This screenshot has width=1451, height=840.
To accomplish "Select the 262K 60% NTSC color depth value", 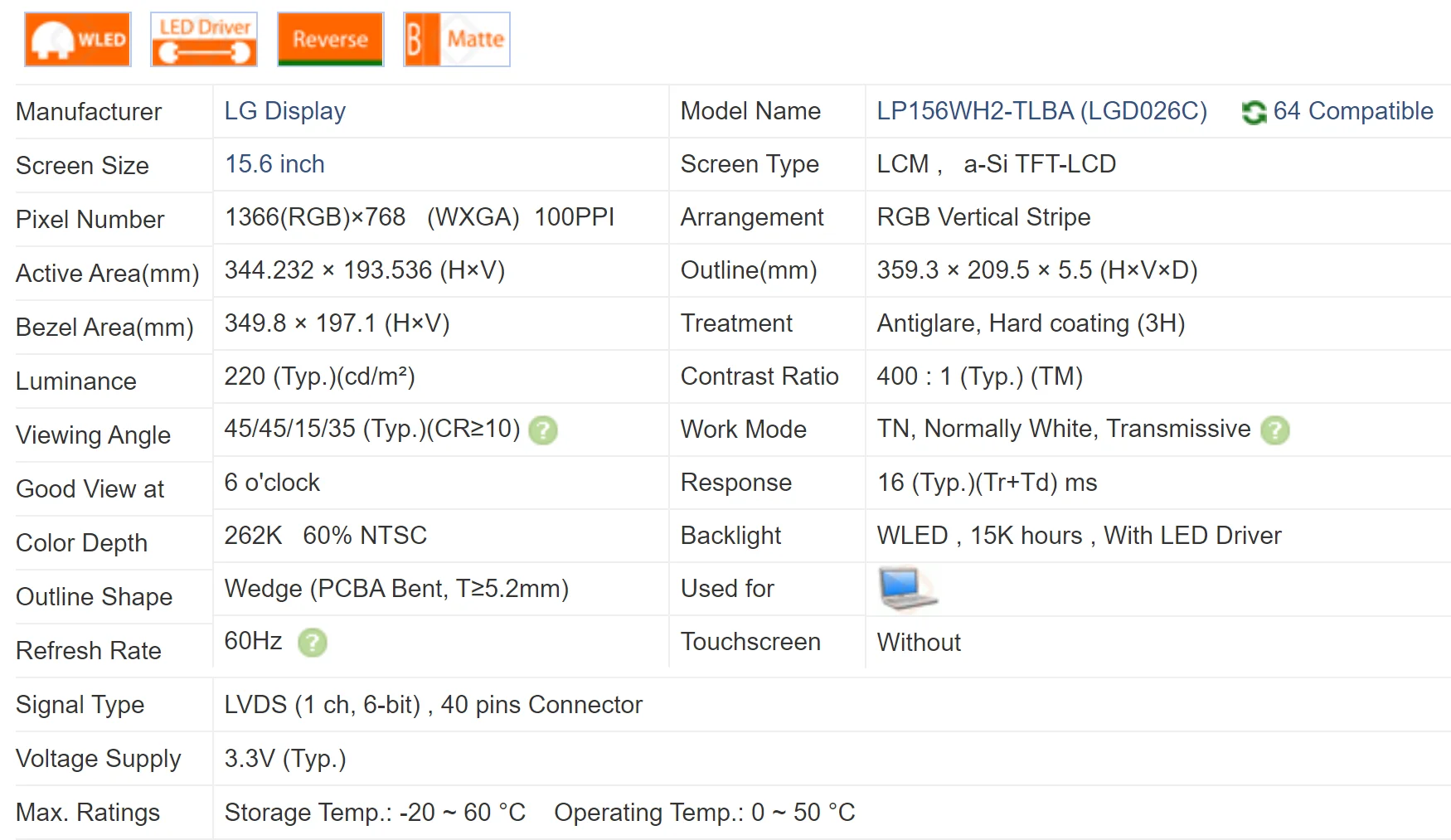I will pyautogui.click(x=325, y=535).
